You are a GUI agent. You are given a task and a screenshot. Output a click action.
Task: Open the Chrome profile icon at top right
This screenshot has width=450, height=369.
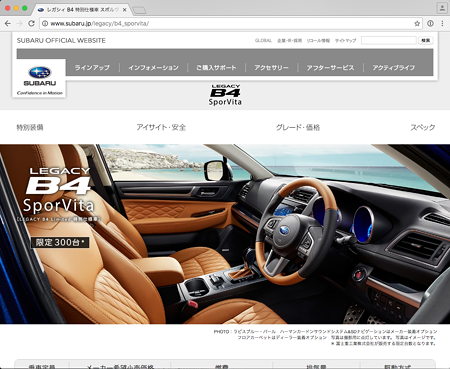pyautogui.click(x=442, y=8)
